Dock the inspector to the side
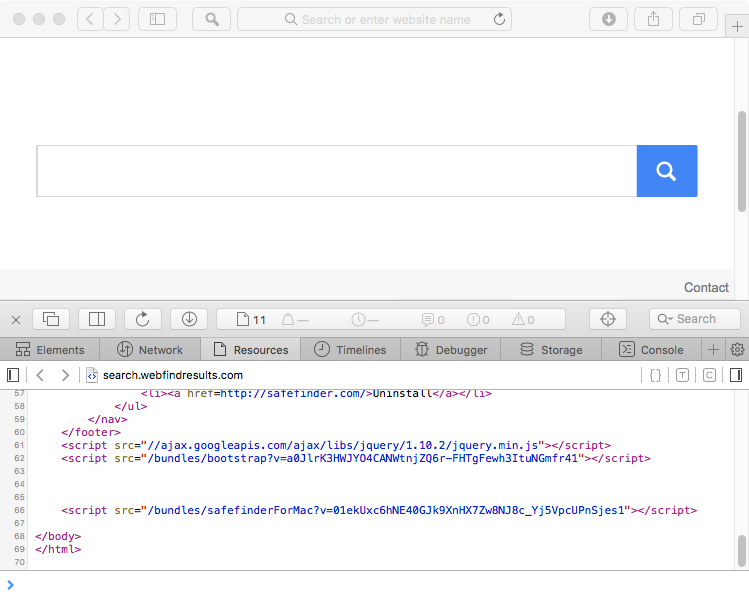749x600 pixels. (97, 319)
